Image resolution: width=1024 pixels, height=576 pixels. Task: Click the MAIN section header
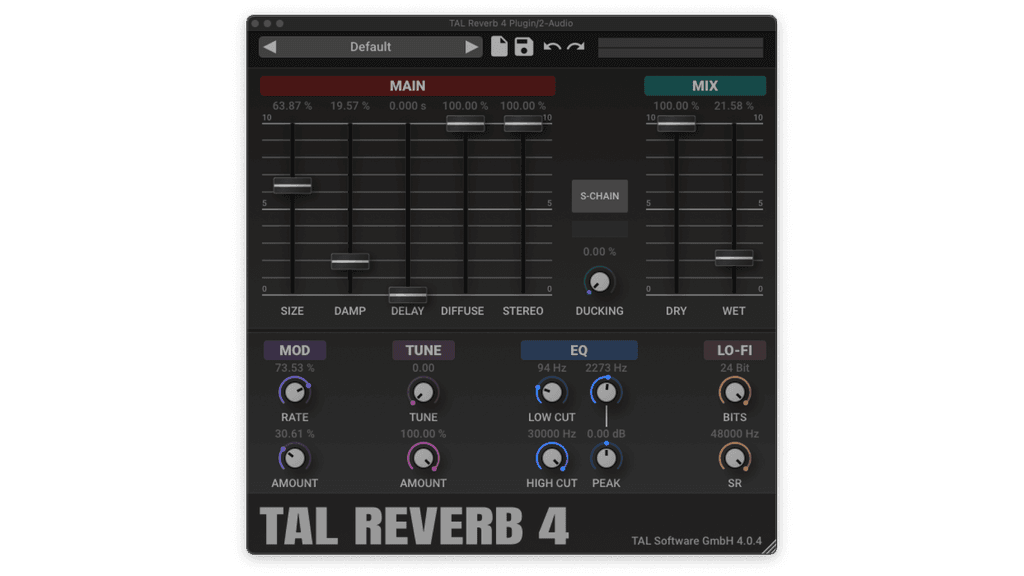click(x=408, y=86)
